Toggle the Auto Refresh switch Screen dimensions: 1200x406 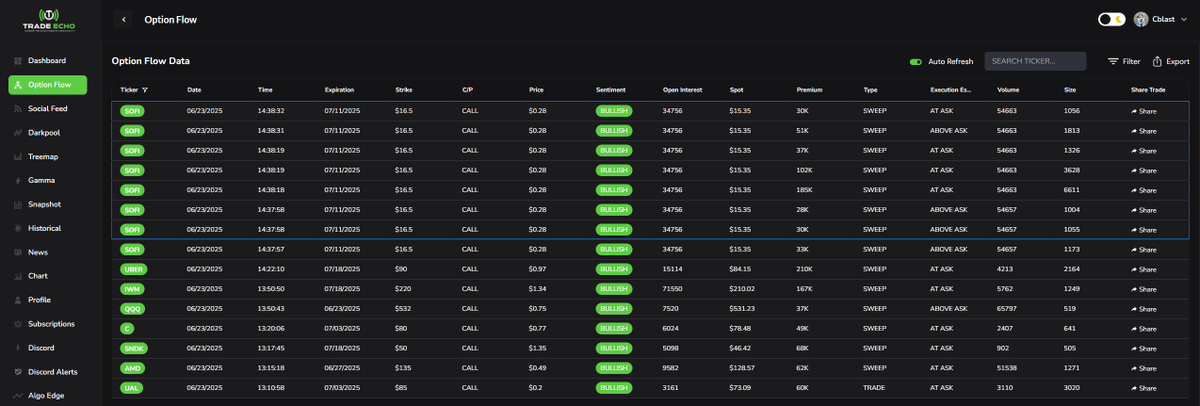tap(915, 61)
